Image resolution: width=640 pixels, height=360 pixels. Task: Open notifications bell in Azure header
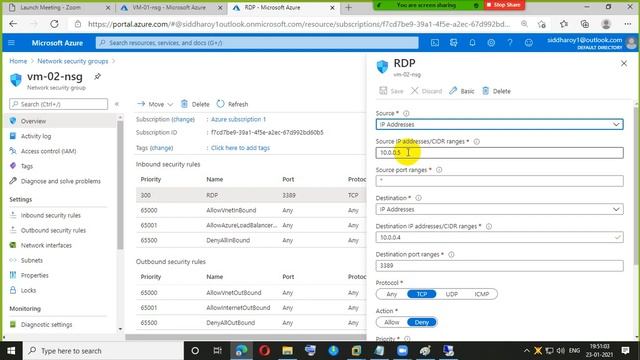472,43
